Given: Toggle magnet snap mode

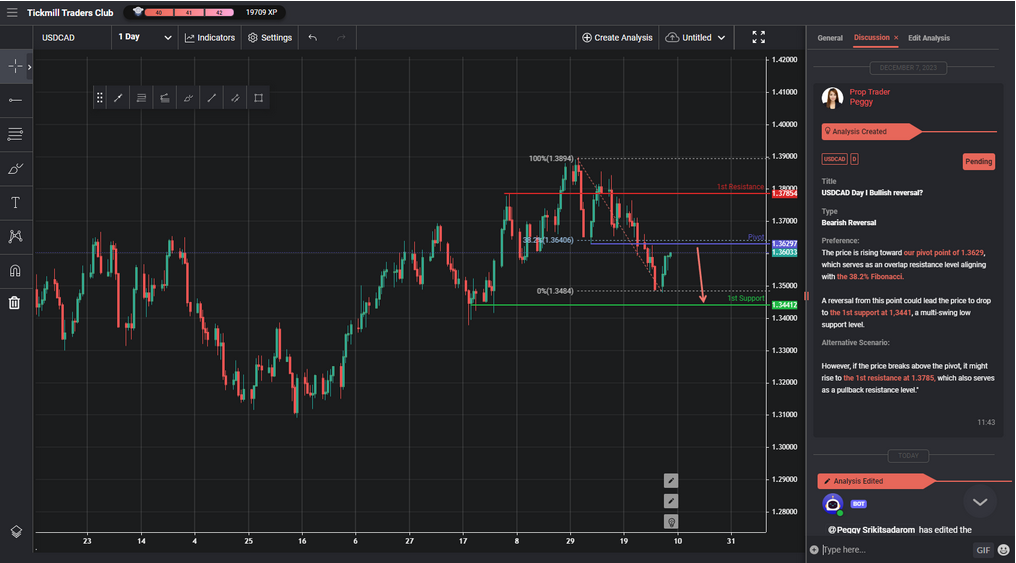Looking at the screenshot, I should (15, 270).
